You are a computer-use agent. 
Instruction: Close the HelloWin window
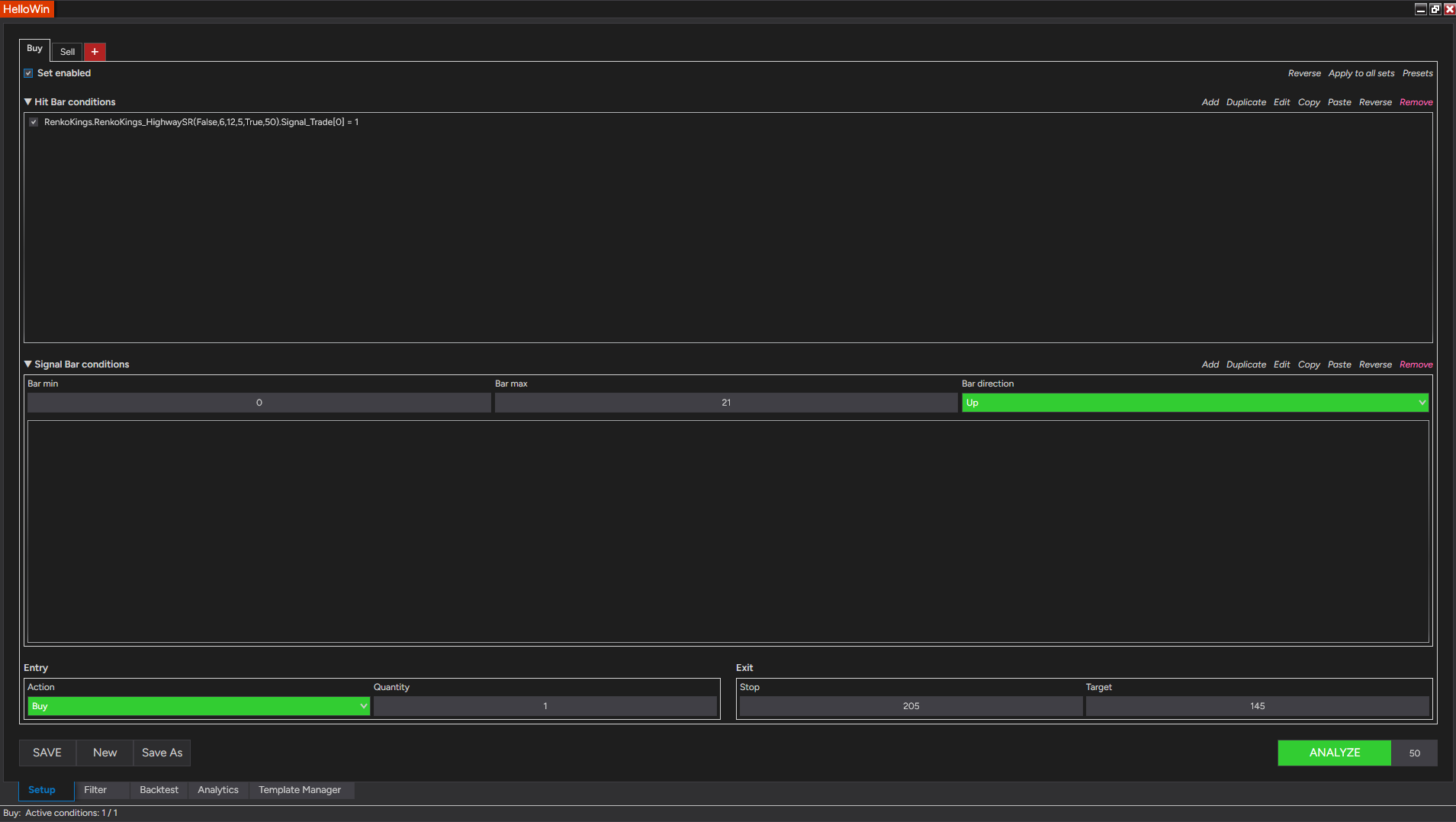(x=1449, y=9)
